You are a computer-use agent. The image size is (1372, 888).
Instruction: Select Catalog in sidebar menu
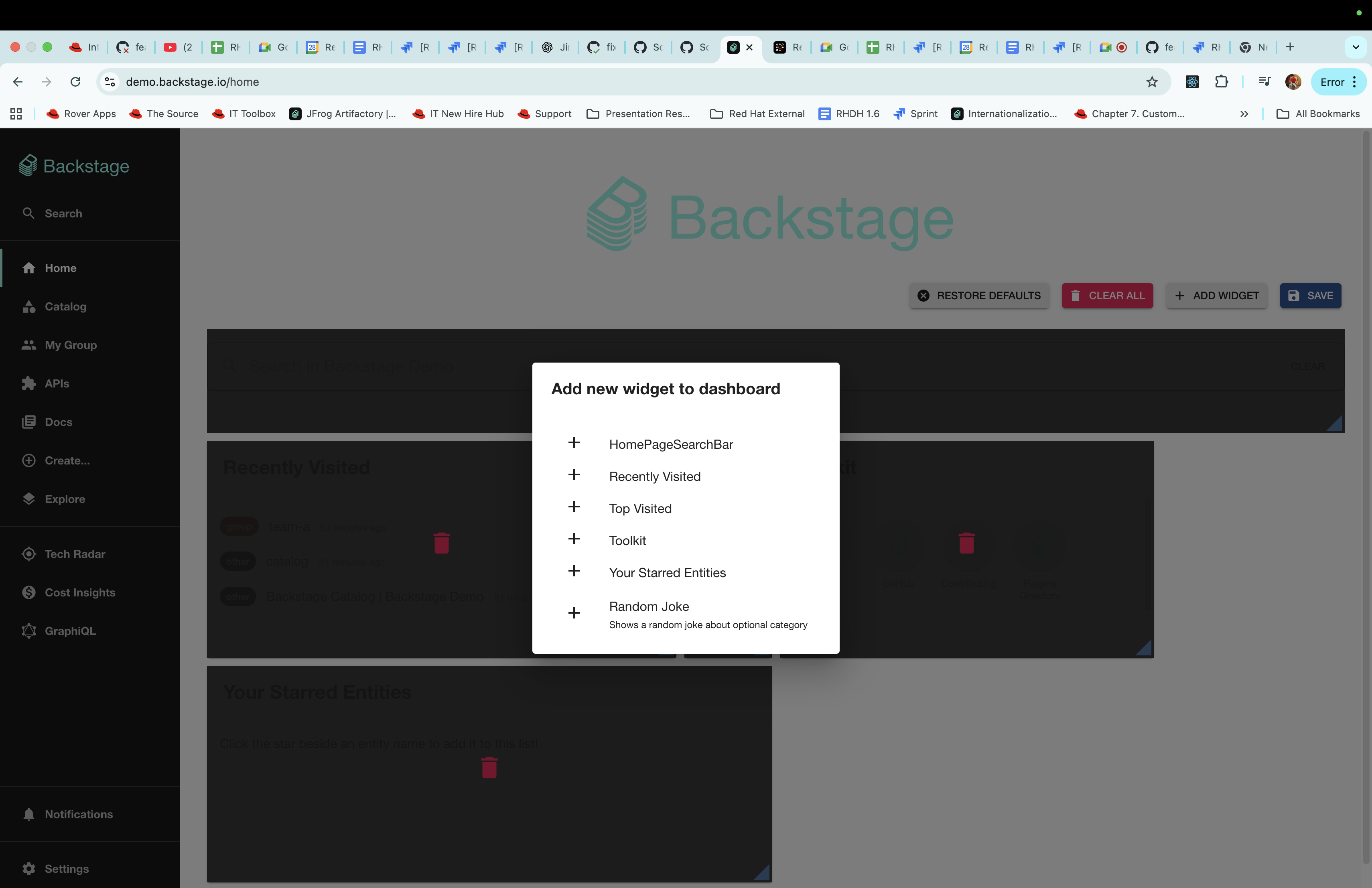tap(65, 306)
